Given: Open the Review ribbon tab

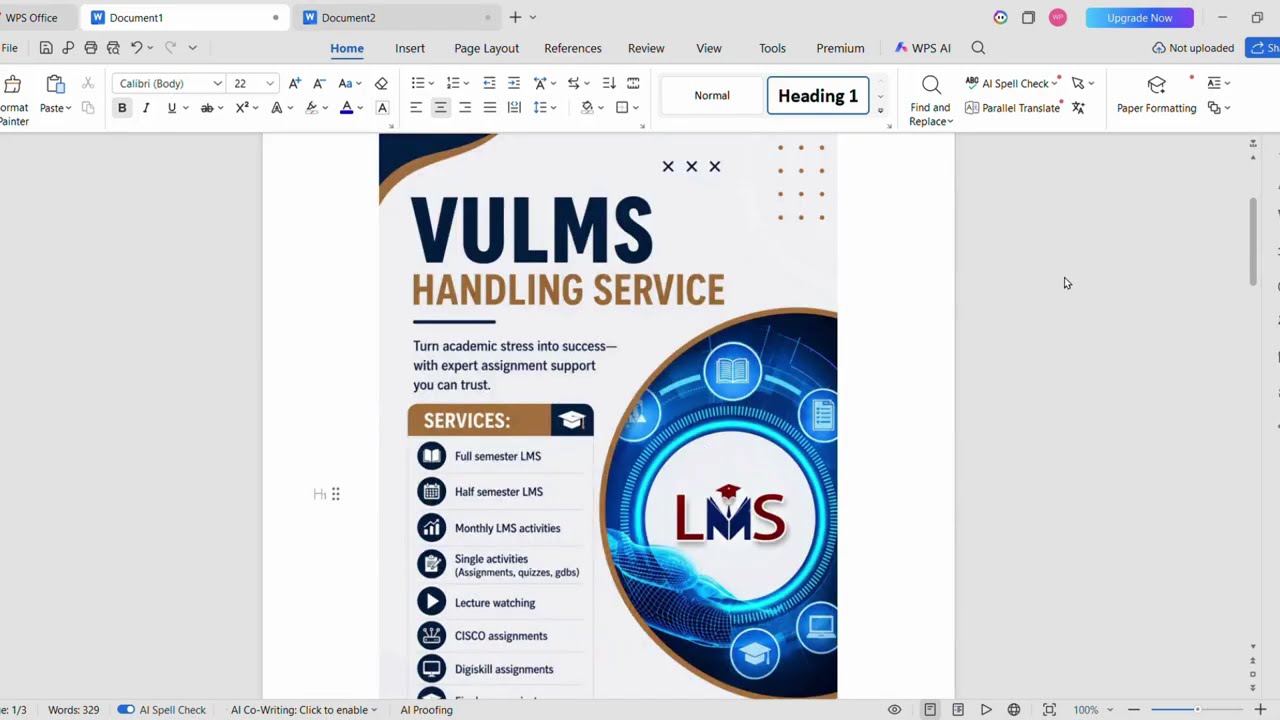Looking at the screenshot, I should [x=646, y=48].
